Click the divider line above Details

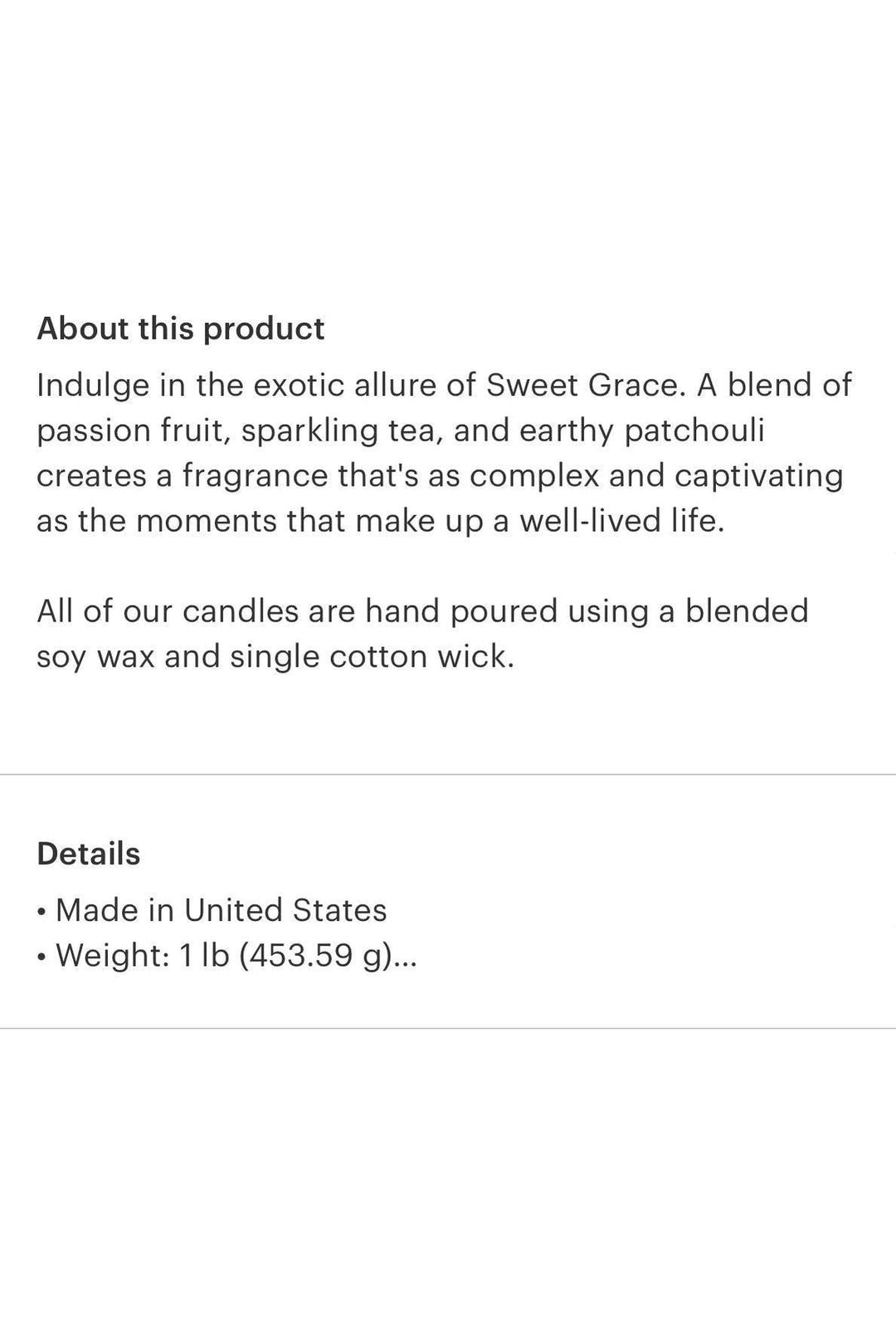448,775
